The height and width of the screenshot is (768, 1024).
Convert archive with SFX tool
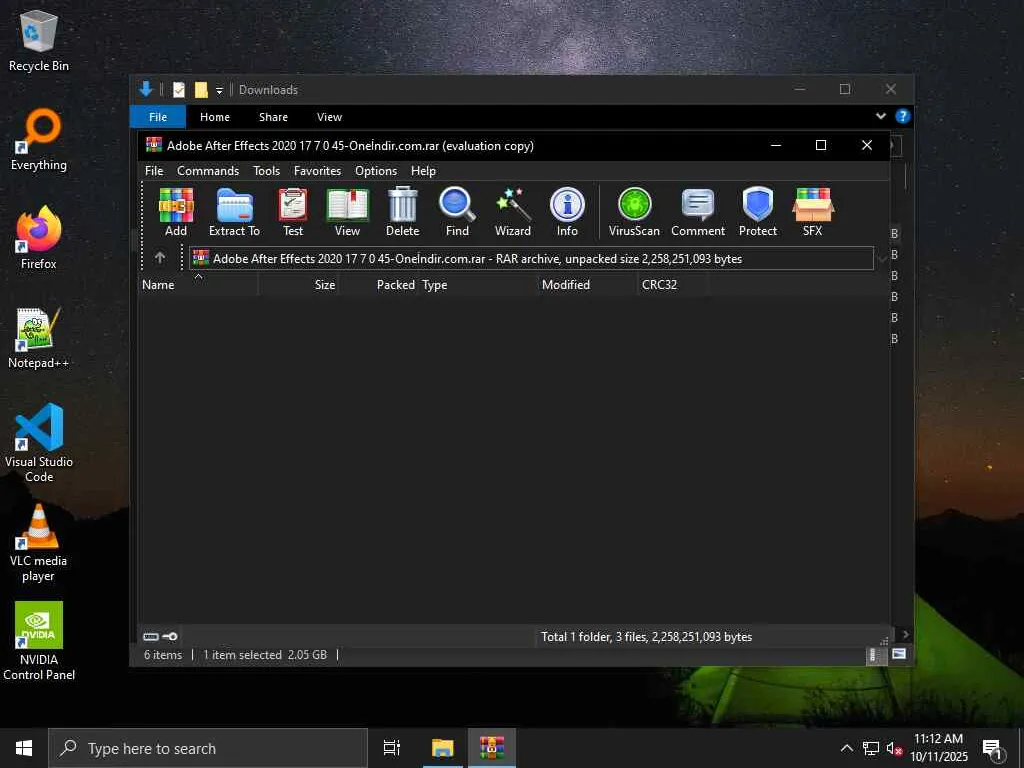click(x=812, y=212)
